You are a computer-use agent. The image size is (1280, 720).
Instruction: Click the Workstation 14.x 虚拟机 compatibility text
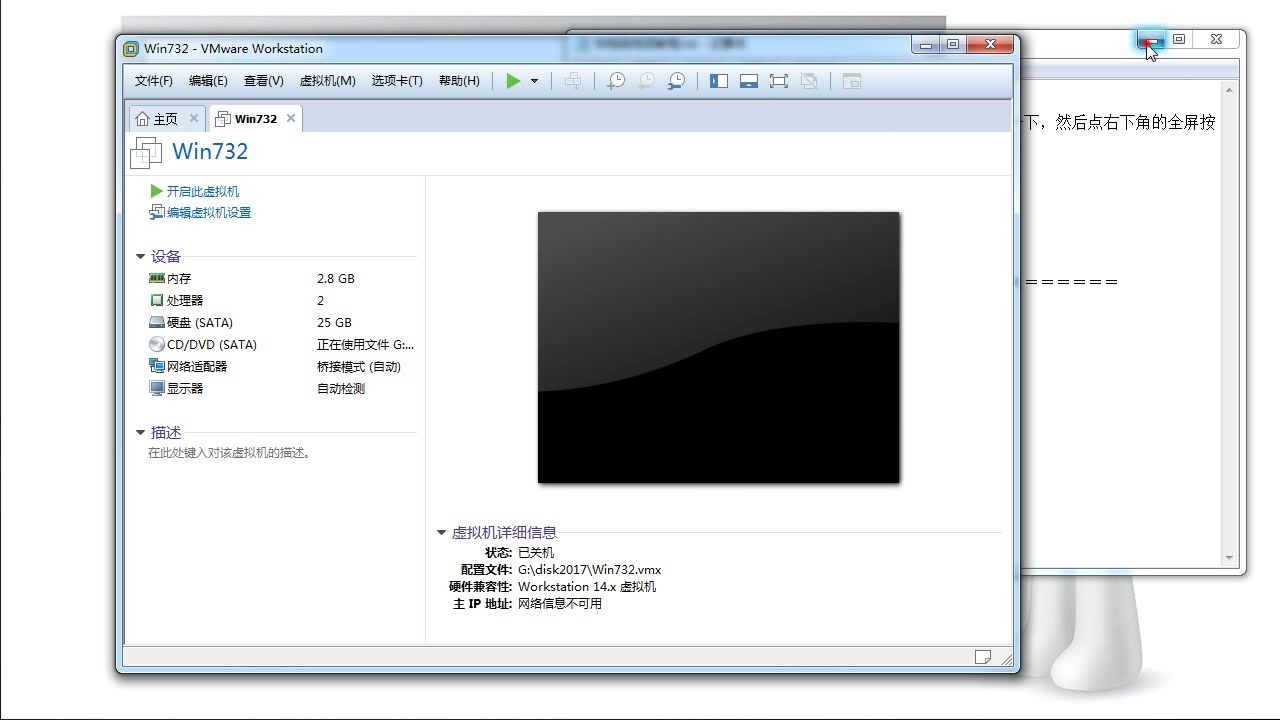point(587,586)
